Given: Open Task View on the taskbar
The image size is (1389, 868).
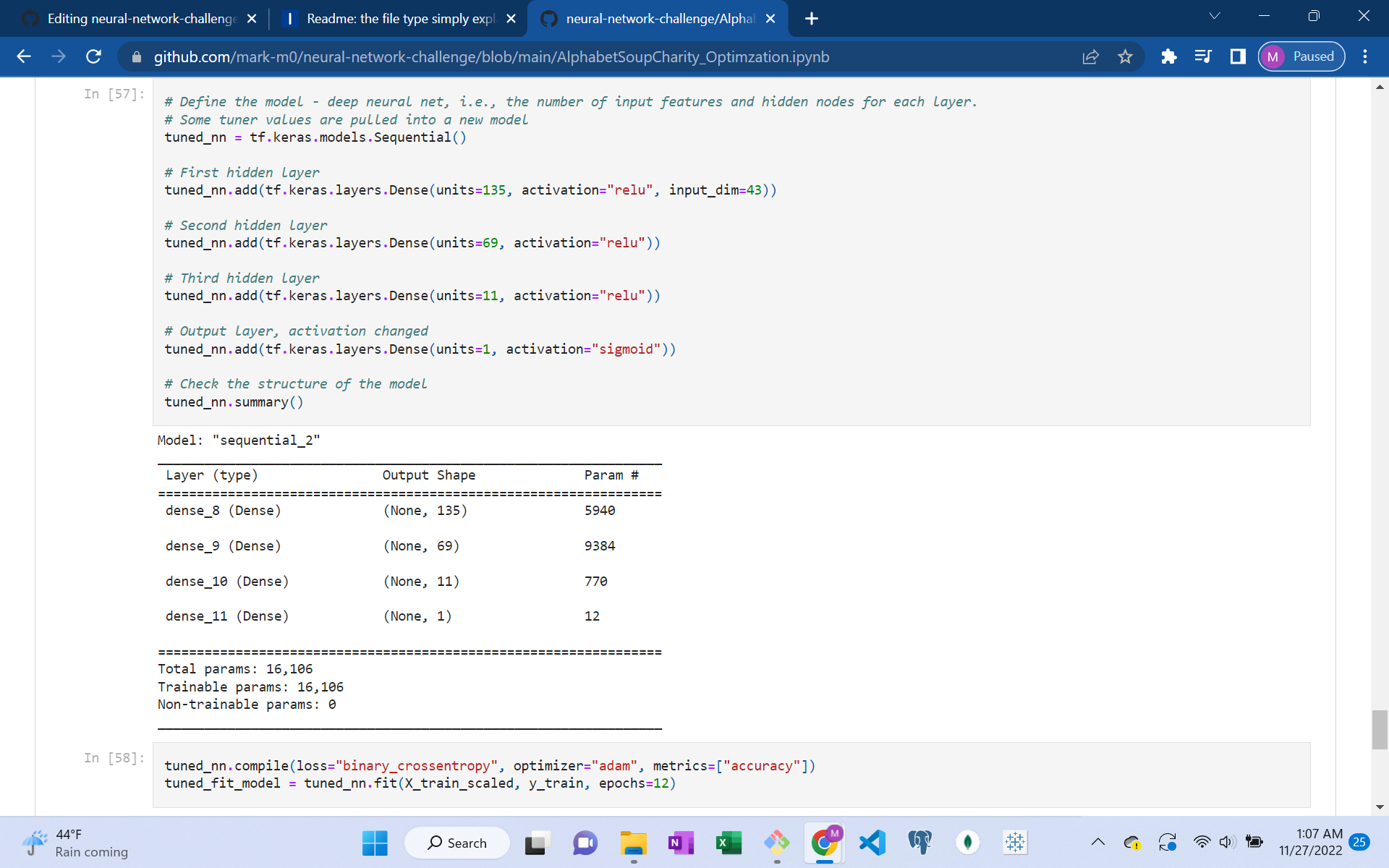Looking at the screenshot, I should [536, 843].
